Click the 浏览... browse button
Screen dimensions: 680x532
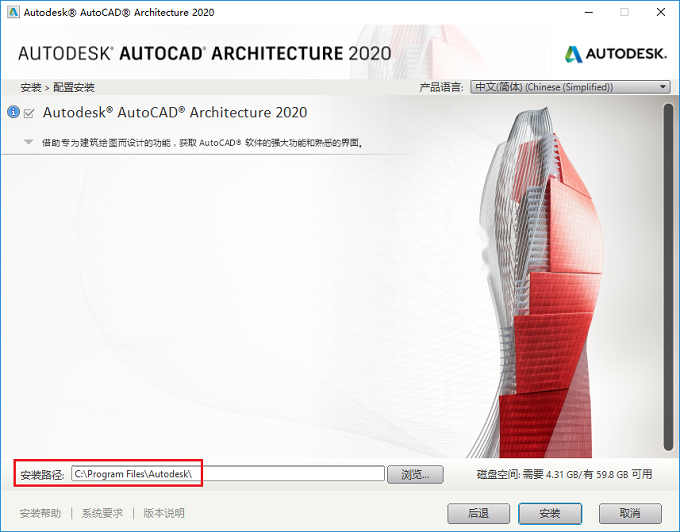pyautogui.click(x=415, y=474)
